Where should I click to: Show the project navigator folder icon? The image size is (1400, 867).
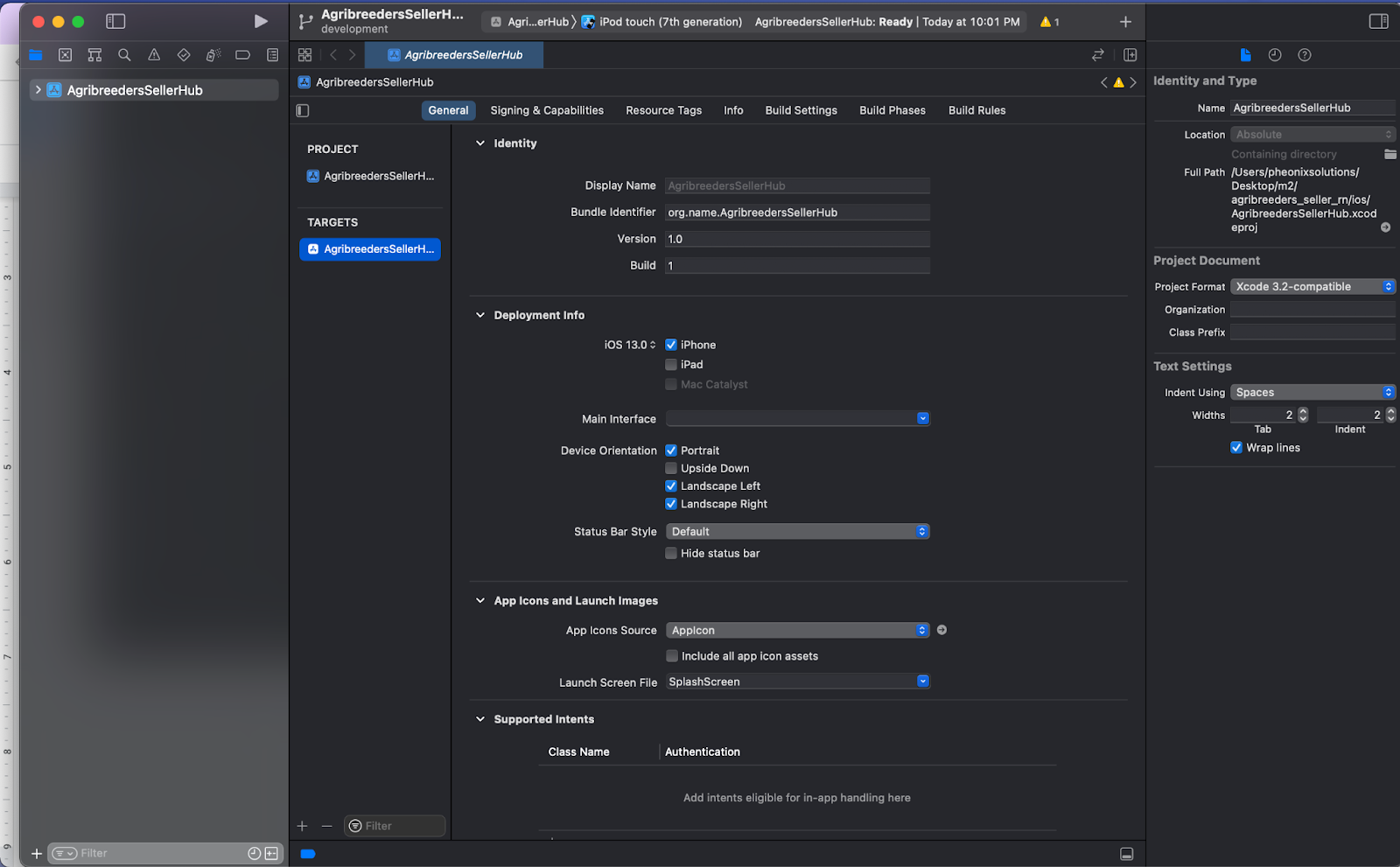coord(36,55)
